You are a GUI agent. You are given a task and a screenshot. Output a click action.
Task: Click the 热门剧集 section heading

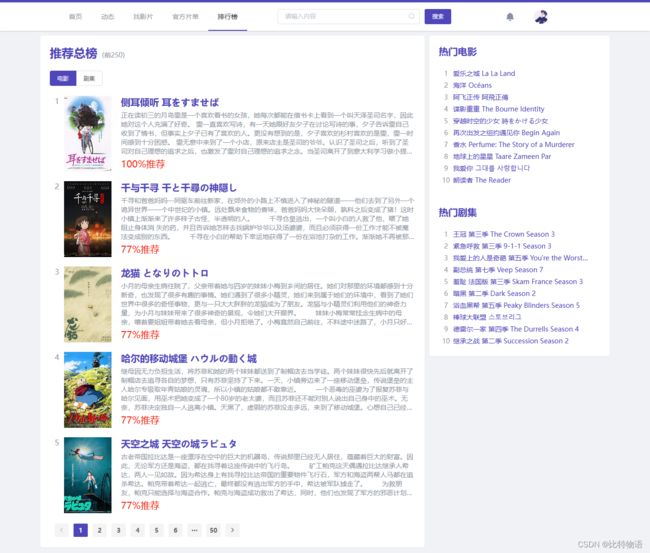458,213
